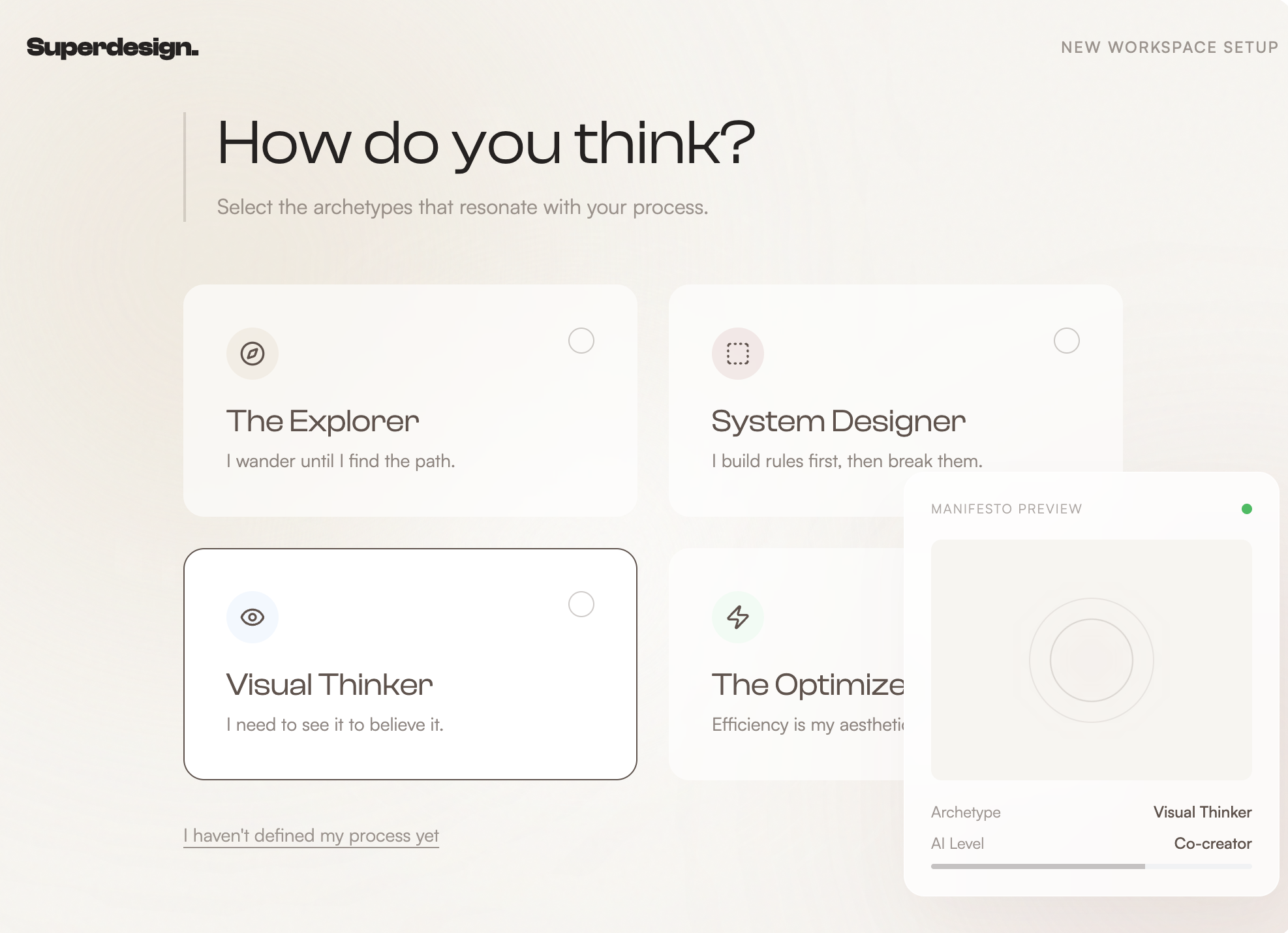Click the "Visual Thinker" archetype value in preview
This screenshot has width=1288, height=933.
[x=1203, y=812]
